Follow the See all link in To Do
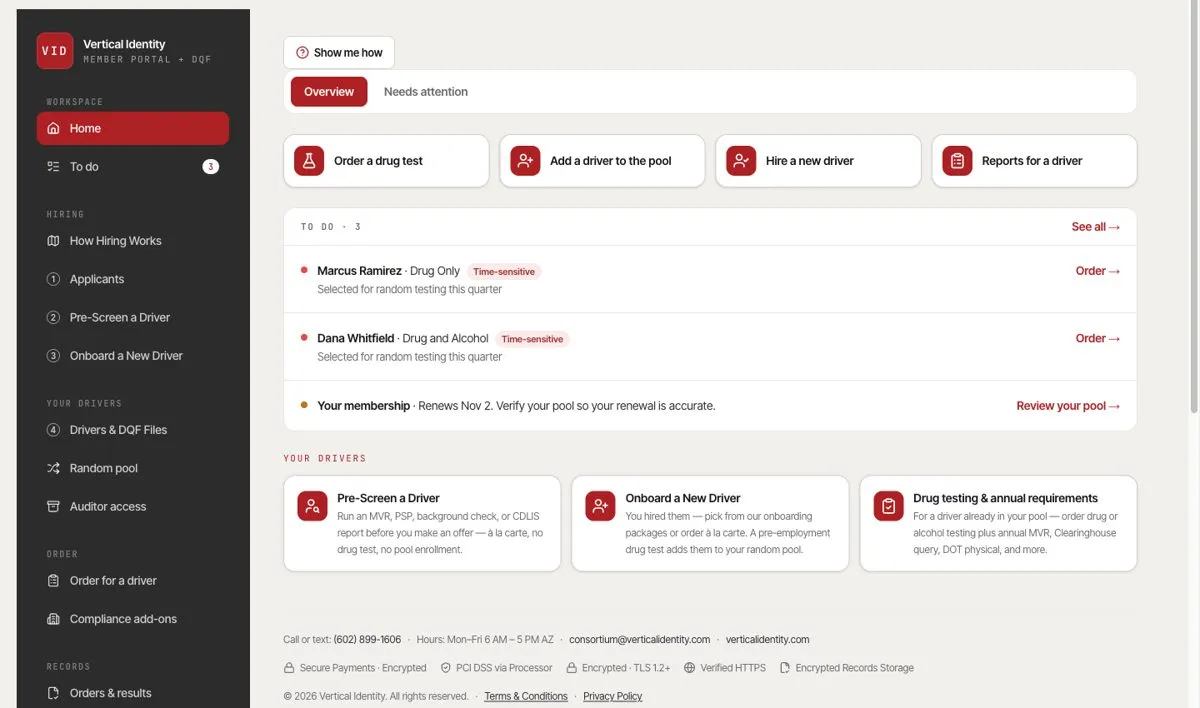The image size is (1200, 708). tap(1096, 227)
